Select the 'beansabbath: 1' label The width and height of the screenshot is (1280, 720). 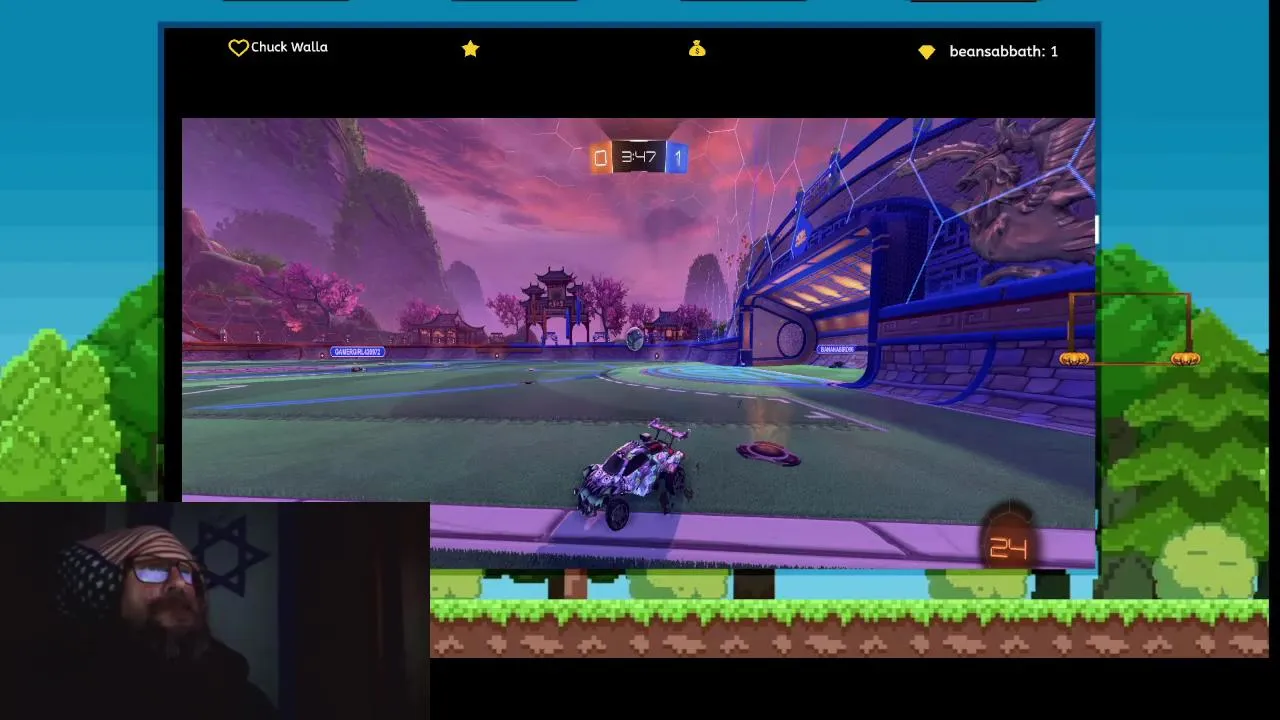[x=1003, y=51]
